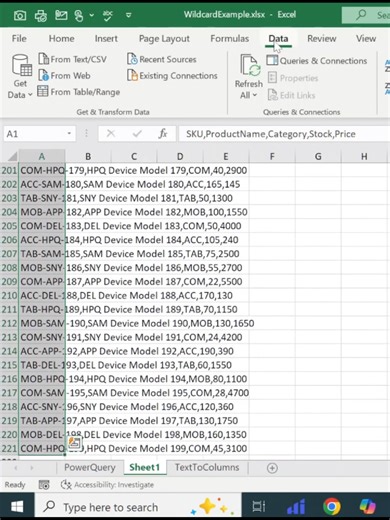Switch to the Review tab
The width and height of the screenshot is (390, 520).
click(x=322, y=39)
